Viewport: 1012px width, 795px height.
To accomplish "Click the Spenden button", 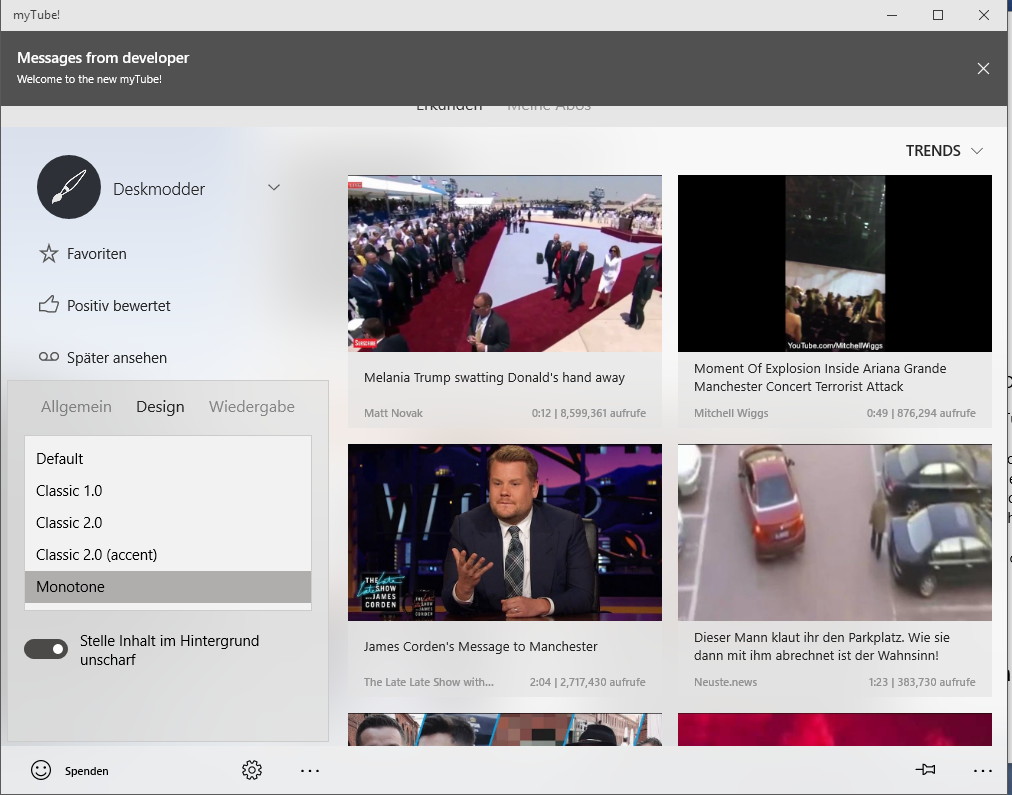I will click(x=86, y=771).
